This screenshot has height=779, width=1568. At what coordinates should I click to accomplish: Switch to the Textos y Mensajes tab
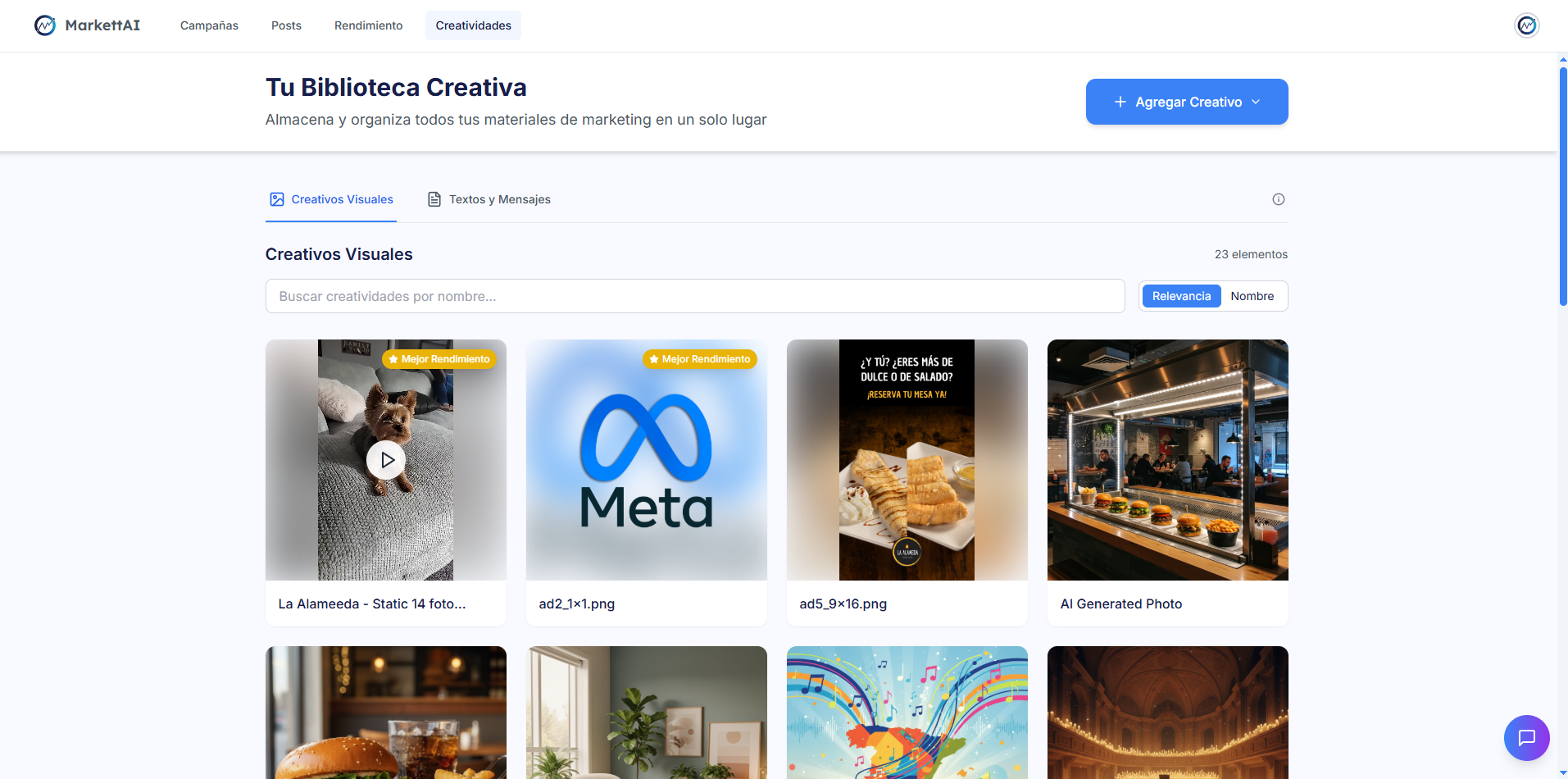tap(499, 198)
